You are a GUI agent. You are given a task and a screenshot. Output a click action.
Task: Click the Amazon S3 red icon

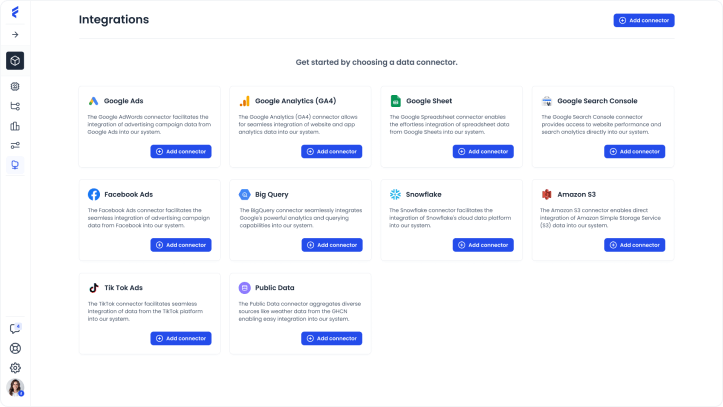(x=547, y=195)
